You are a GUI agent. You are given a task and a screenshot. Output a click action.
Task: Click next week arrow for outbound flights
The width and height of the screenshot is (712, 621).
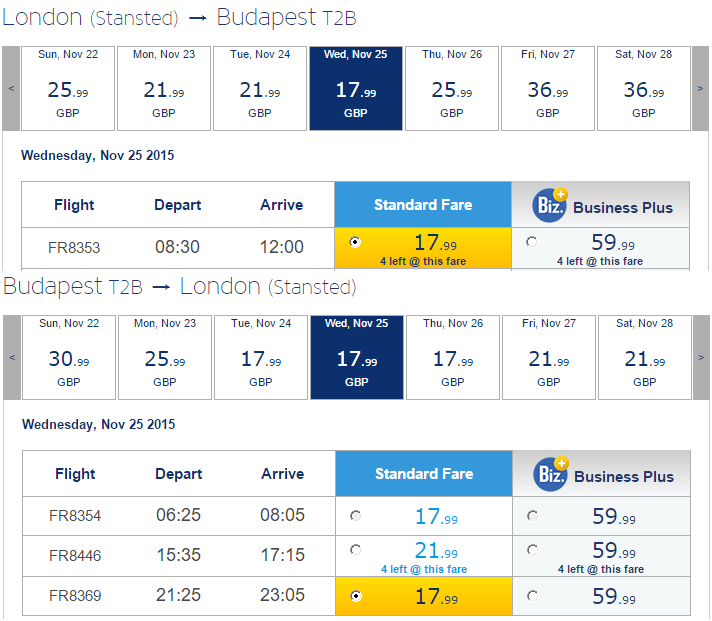click(700, 88)
